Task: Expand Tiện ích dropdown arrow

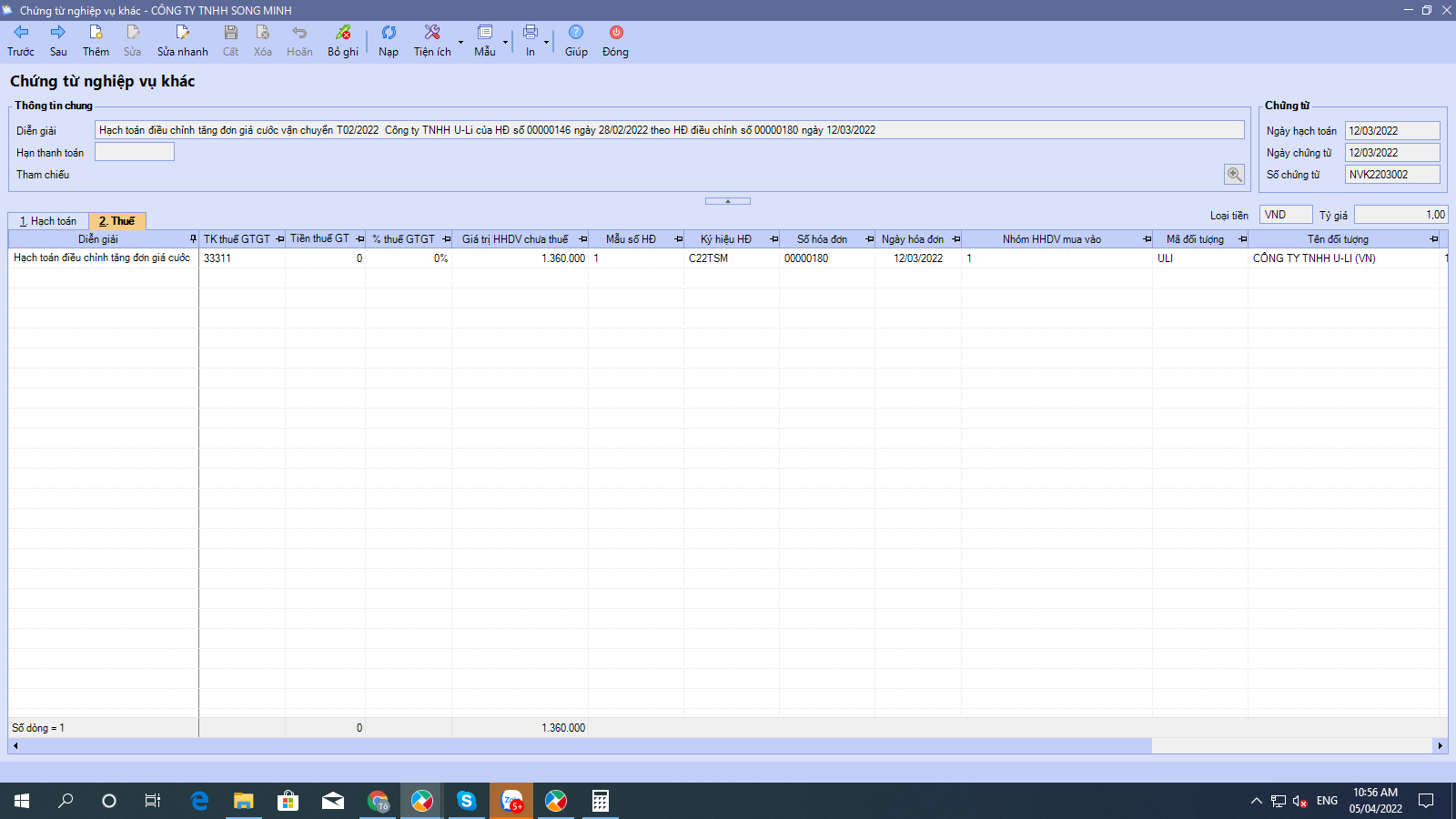Action: (x=460, y=42)
